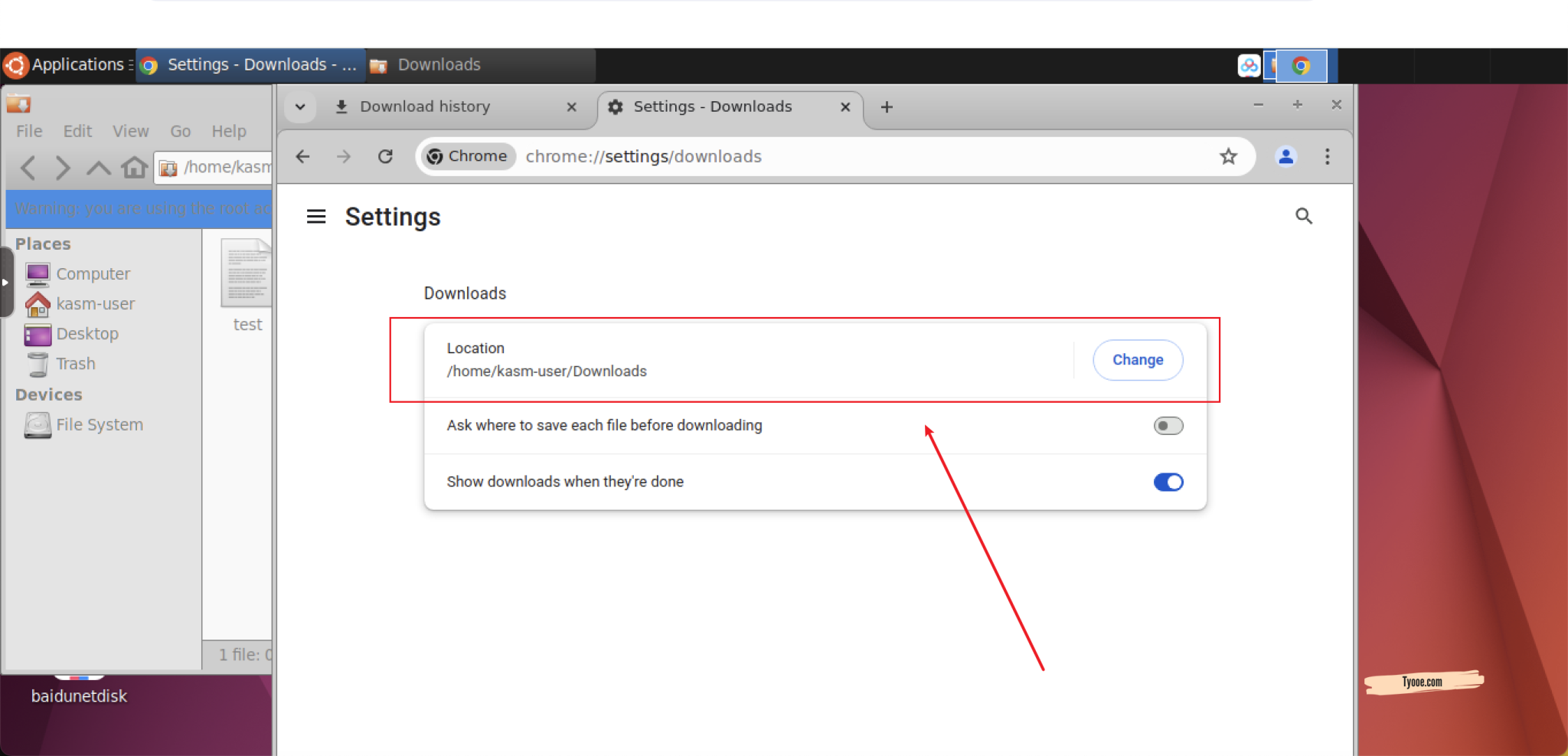Click the browser back arrow

click(x=303, y=156)
